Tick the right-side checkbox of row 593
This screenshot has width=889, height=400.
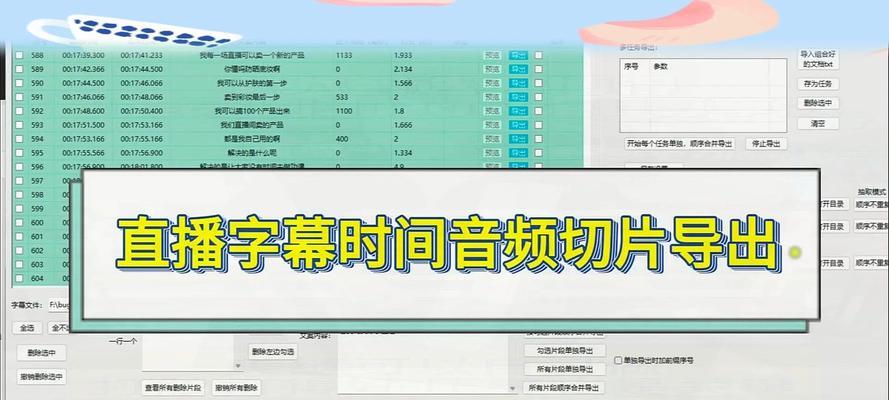[x=538, y=125]
